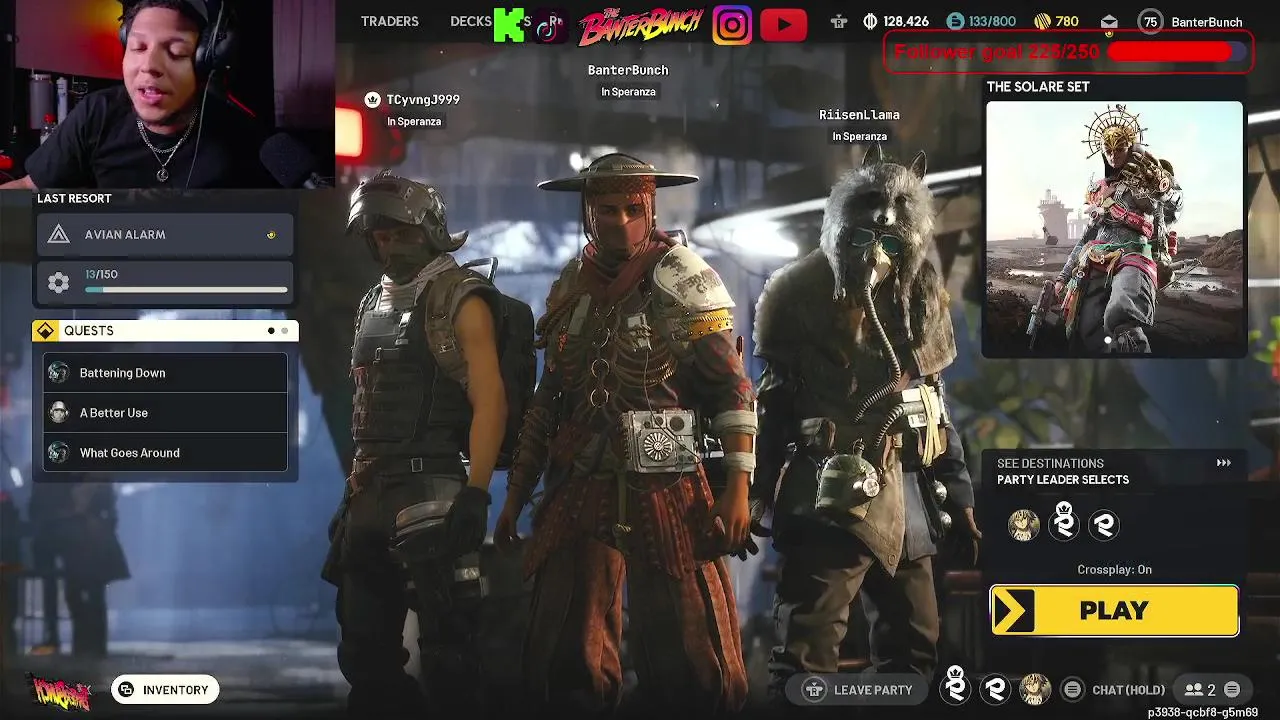Click the 780 currency value
This screenshot has width=1280, height=720.
point(1067,21)
